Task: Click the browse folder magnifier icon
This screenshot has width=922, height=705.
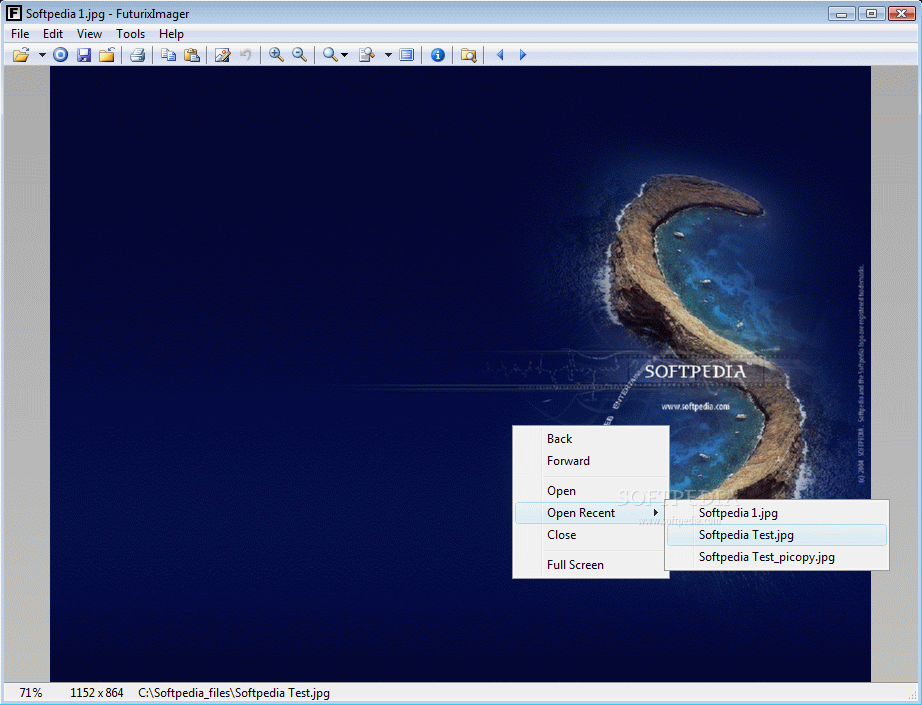Action: coord(469,55)
